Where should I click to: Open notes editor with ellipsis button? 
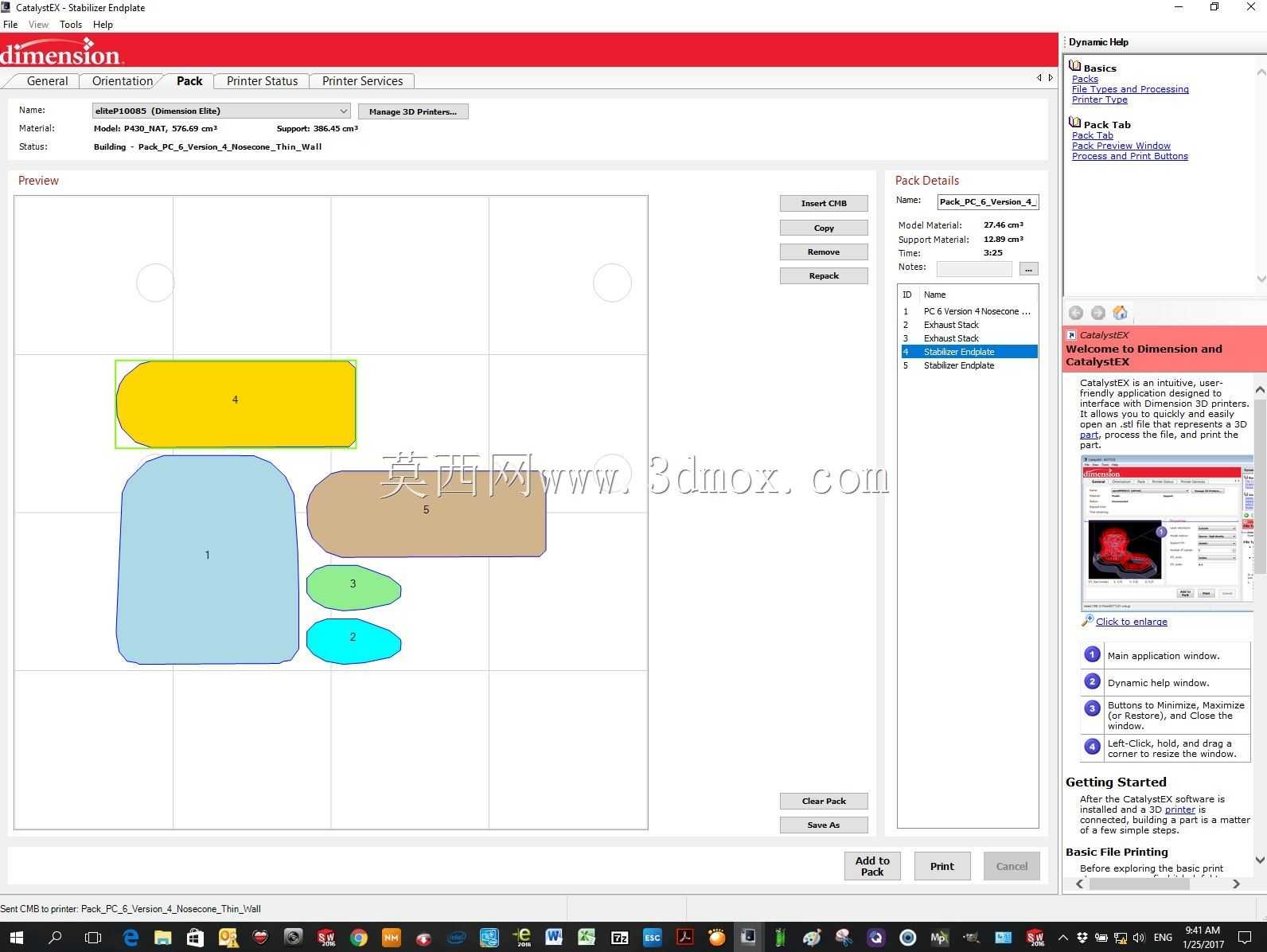pos(1028,269)
